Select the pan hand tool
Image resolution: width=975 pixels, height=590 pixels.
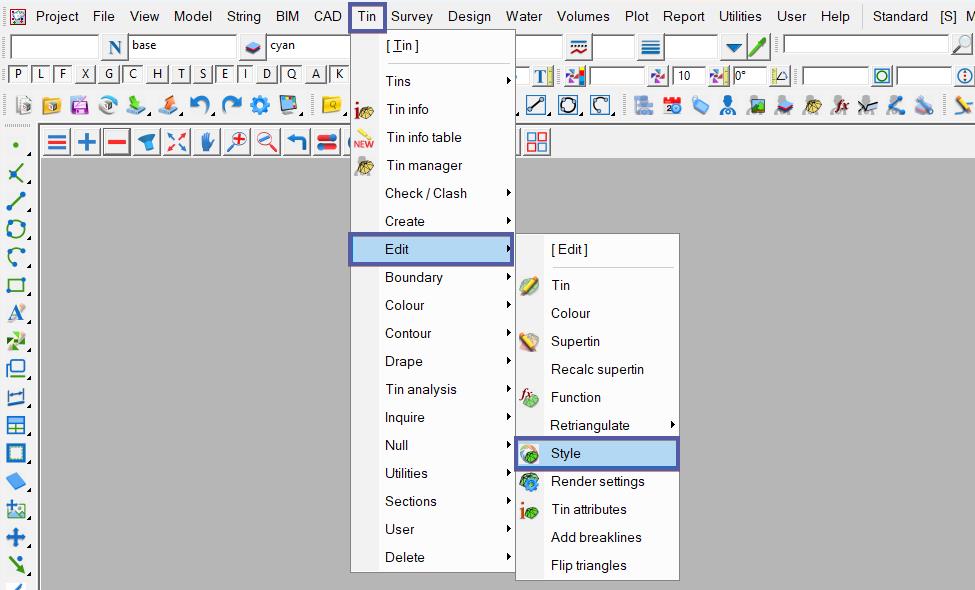click(x=207, y=142)
